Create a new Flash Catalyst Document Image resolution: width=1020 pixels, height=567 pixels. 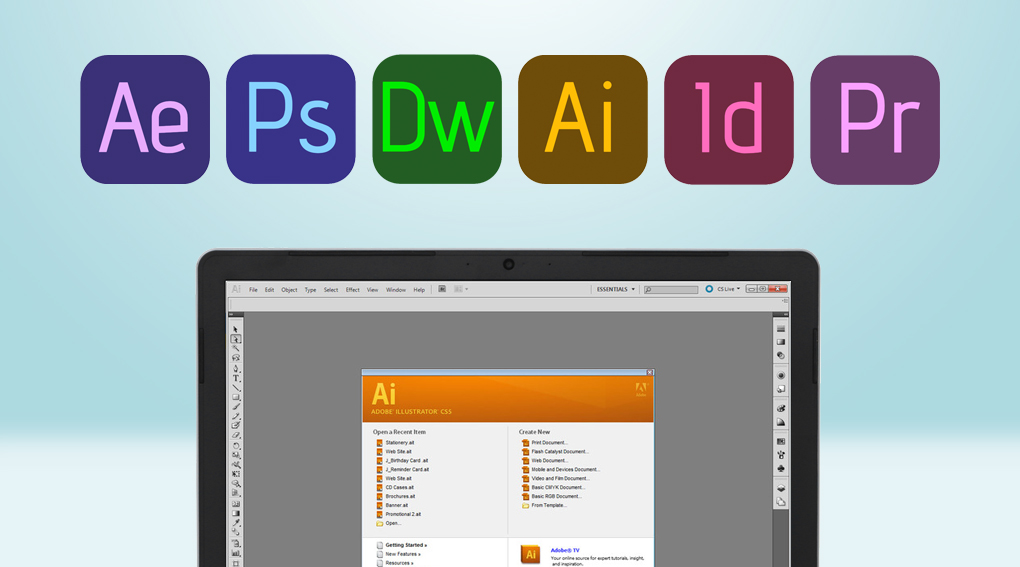pyautogui.click(x=556, y=451)
